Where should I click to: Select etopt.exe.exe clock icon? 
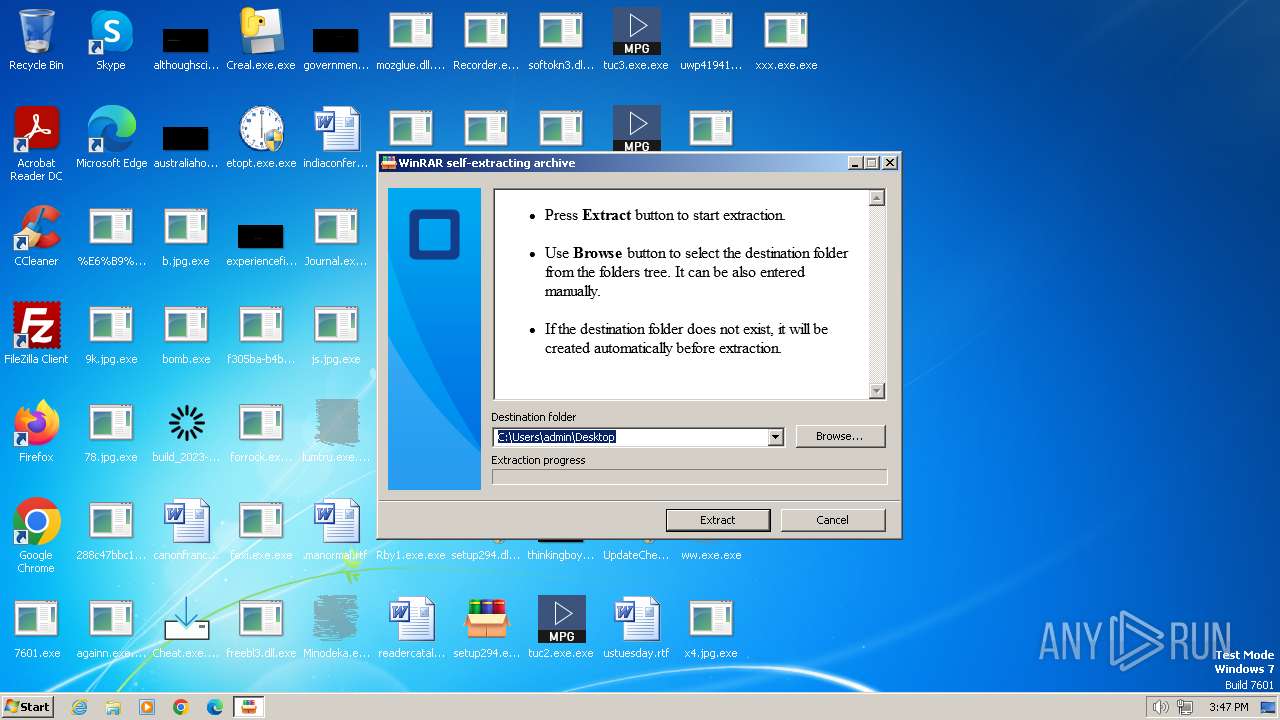point(261,138)
